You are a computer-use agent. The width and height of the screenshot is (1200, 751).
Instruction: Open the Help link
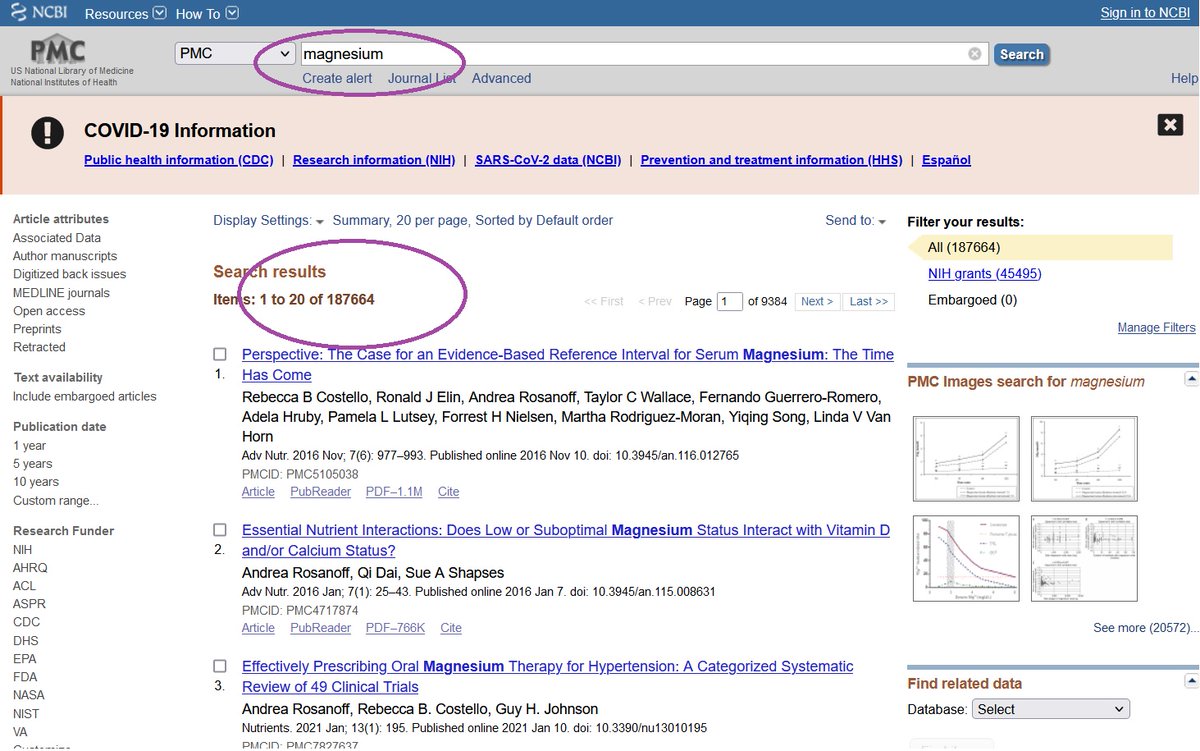coord(1184,78)
